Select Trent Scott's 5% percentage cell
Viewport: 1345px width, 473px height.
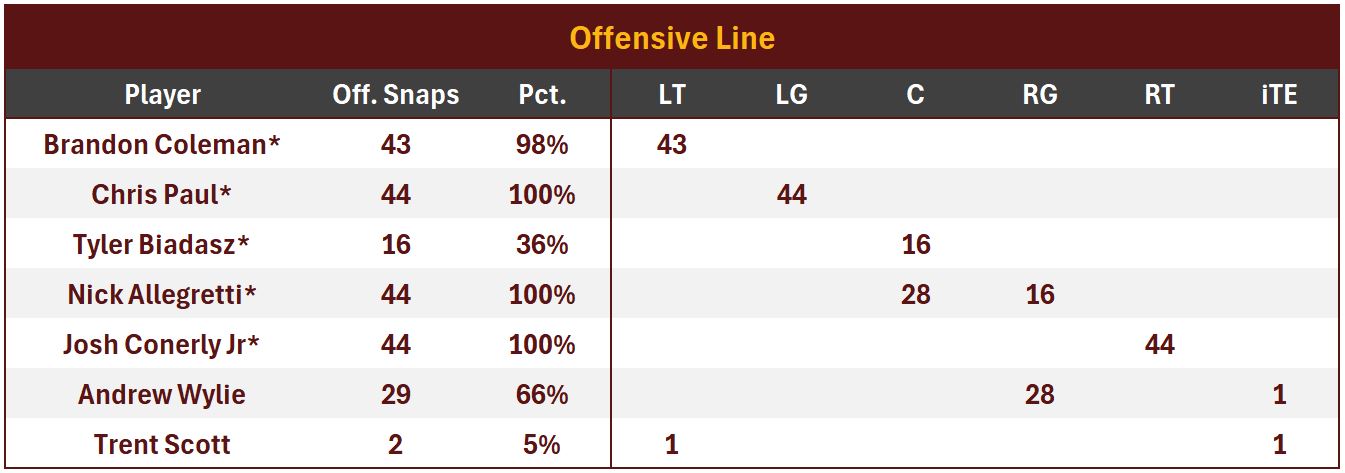click(x=542, y=444)
